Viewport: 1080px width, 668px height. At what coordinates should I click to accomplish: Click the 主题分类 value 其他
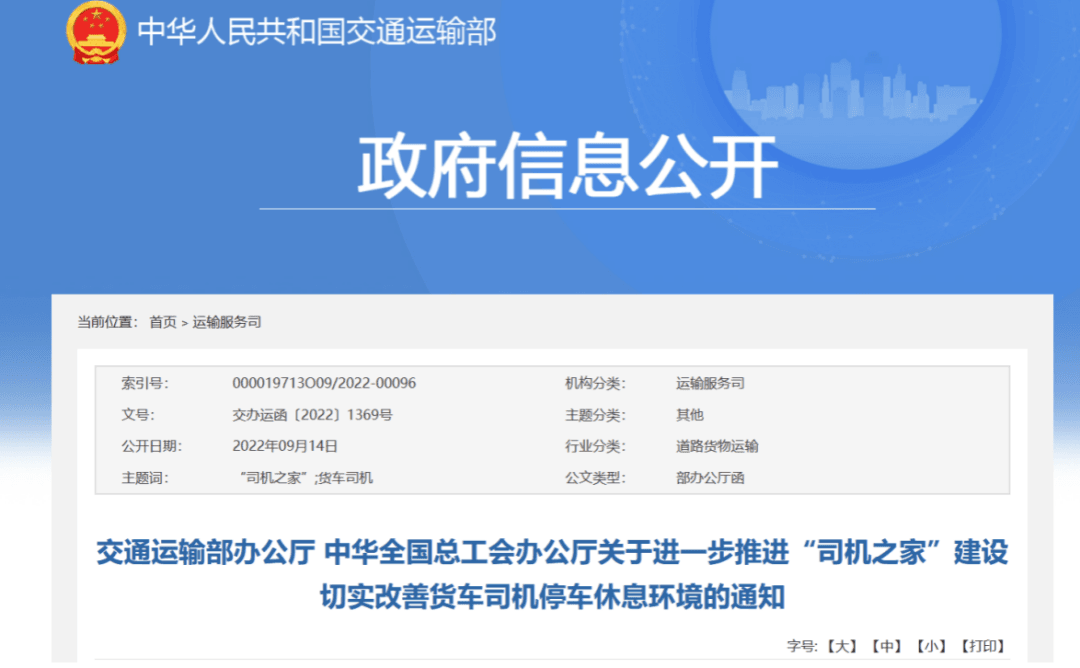690,415
